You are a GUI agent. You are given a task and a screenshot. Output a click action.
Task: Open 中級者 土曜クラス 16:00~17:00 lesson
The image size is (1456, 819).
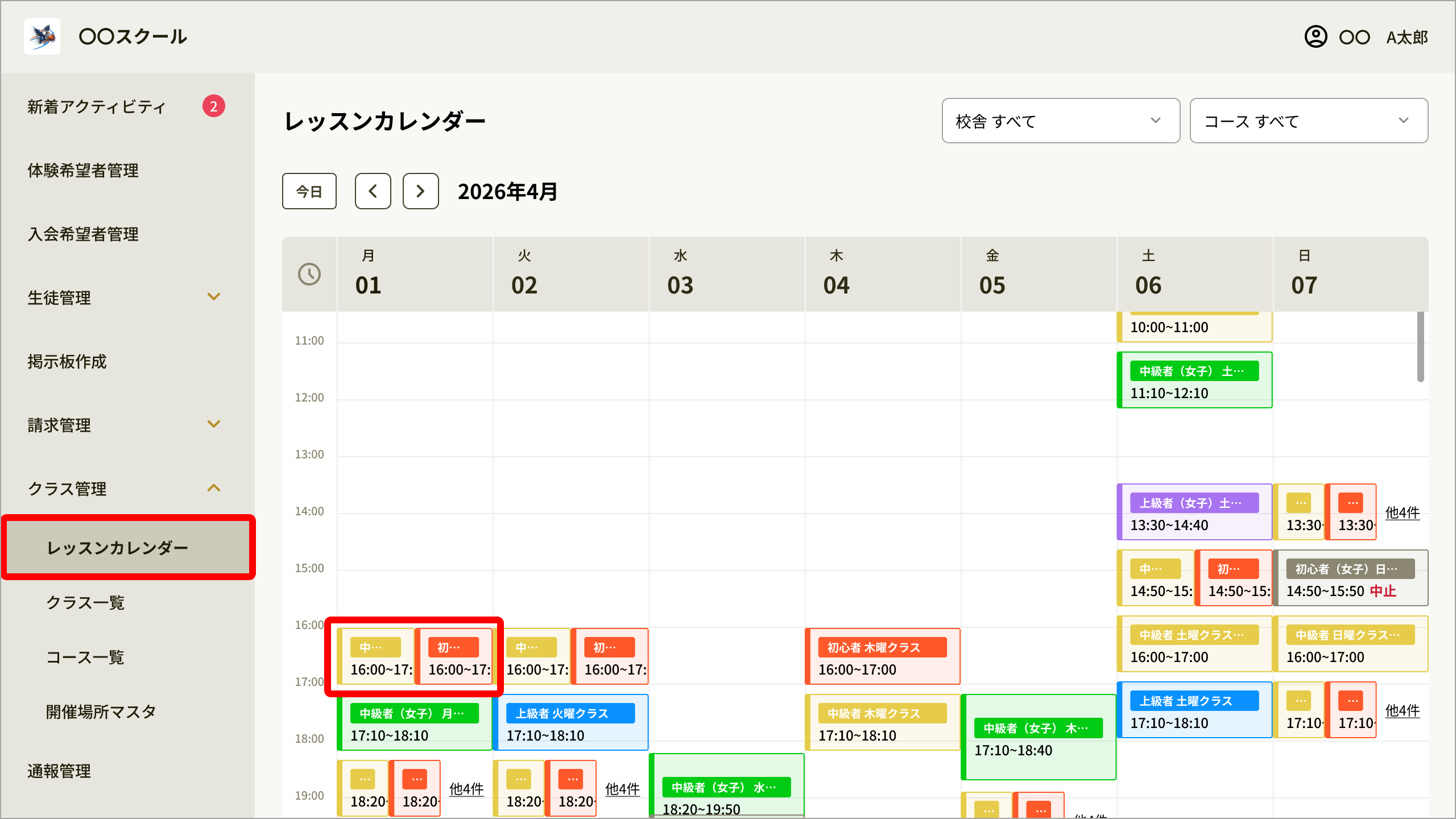click(1194, 644)
